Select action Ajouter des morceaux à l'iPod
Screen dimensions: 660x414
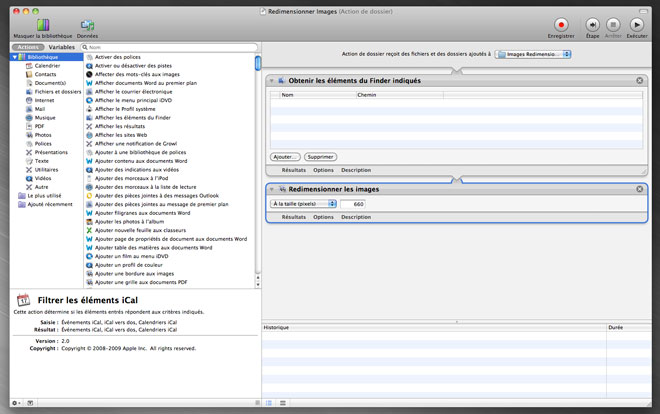[131, 178]
